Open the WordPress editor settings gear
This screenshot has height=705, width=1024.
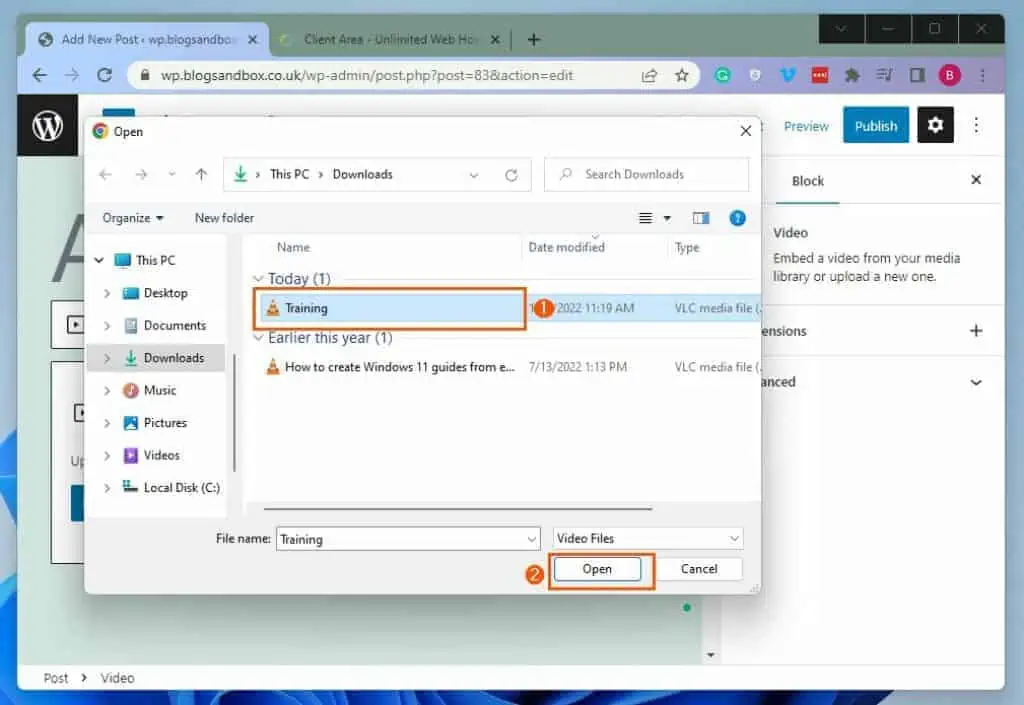[935, 124]
